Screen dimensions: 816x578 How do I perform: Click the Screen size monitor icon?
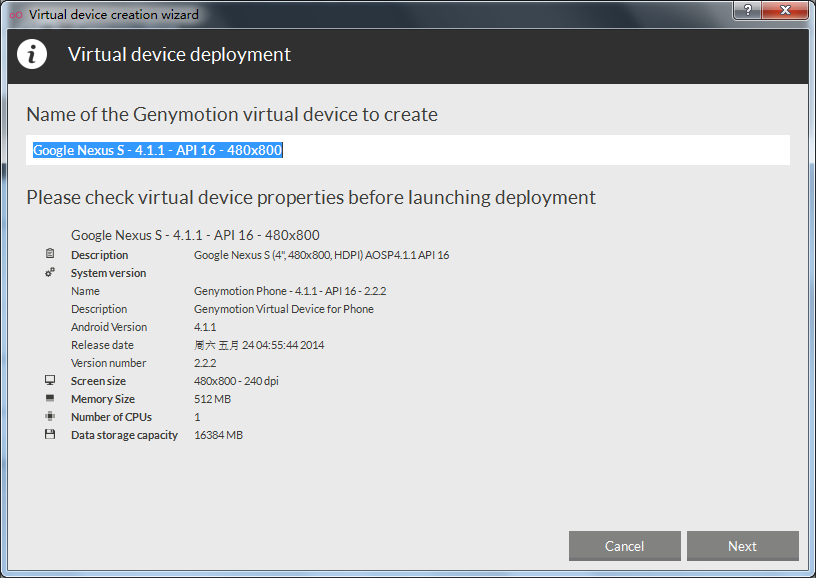tap(50, 381)
